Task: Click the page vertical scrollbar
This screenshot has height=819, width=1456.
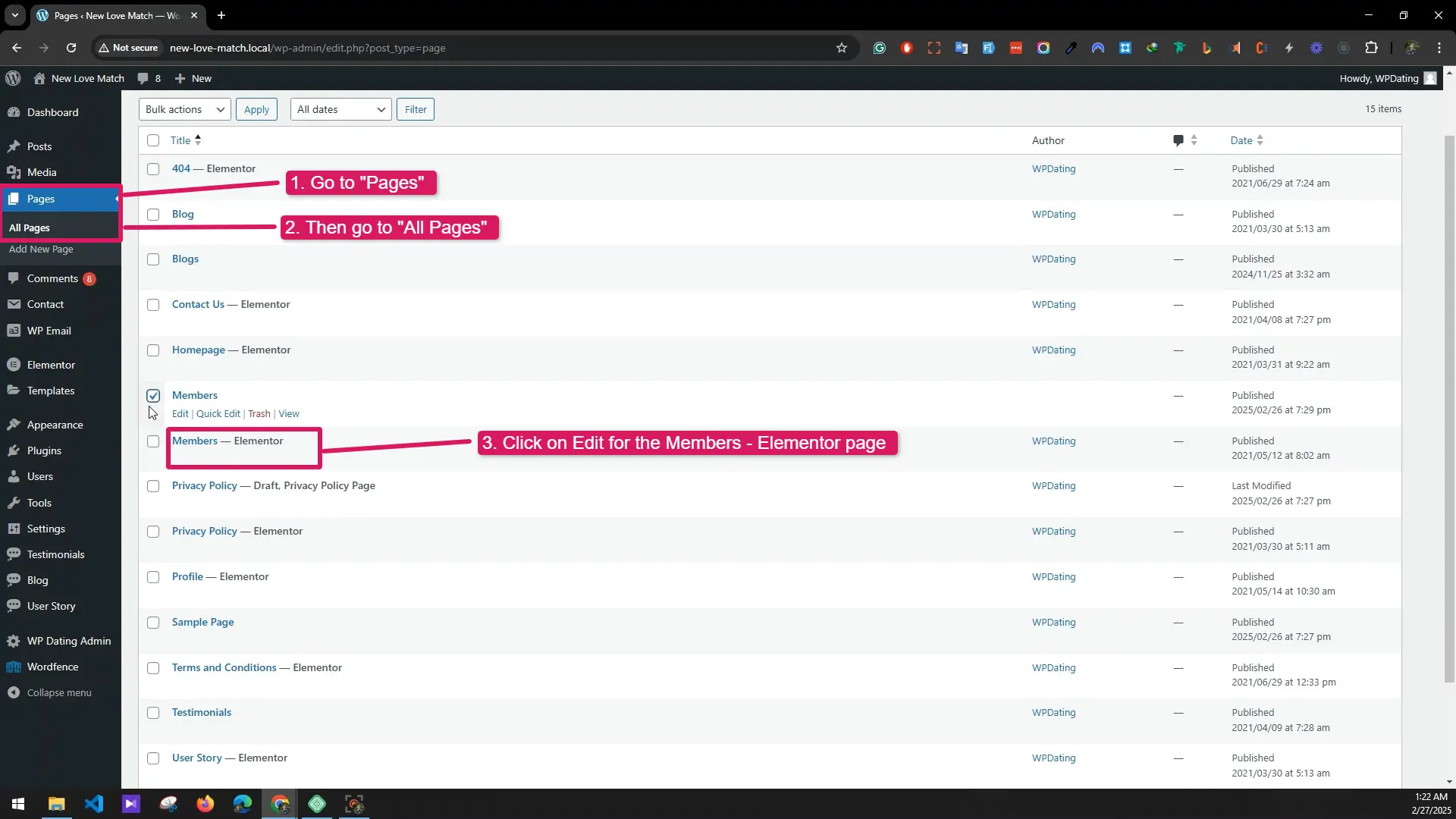Action: click(1449, 409)
